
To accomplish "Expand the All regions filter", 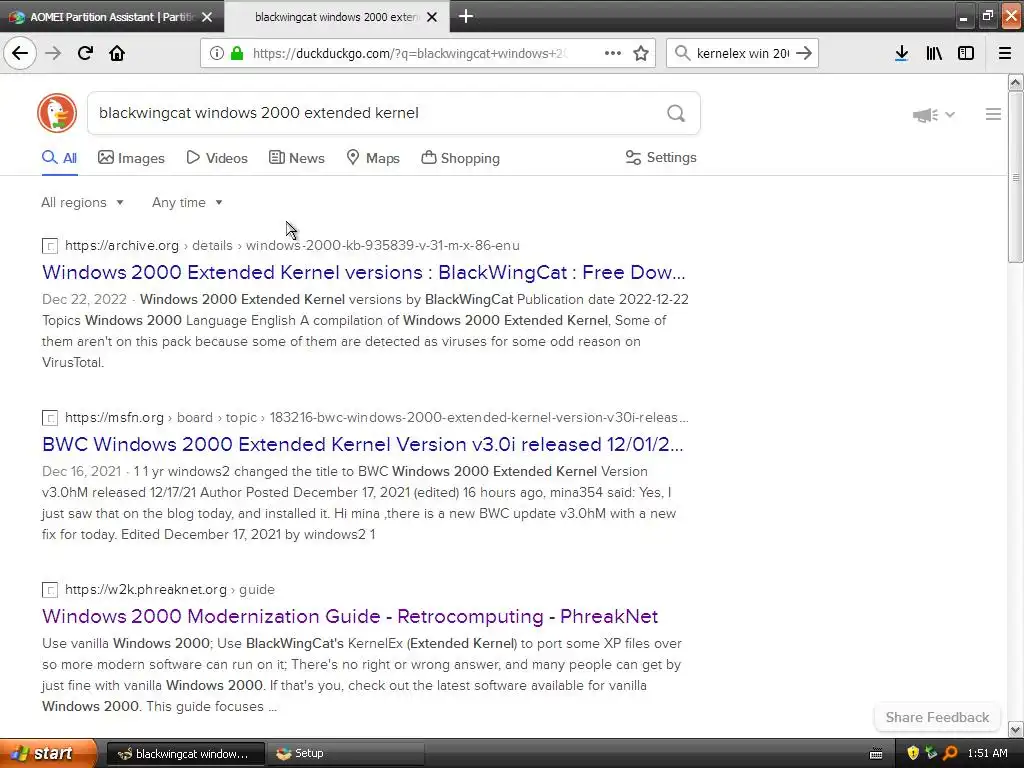I will tap(82, 202).
